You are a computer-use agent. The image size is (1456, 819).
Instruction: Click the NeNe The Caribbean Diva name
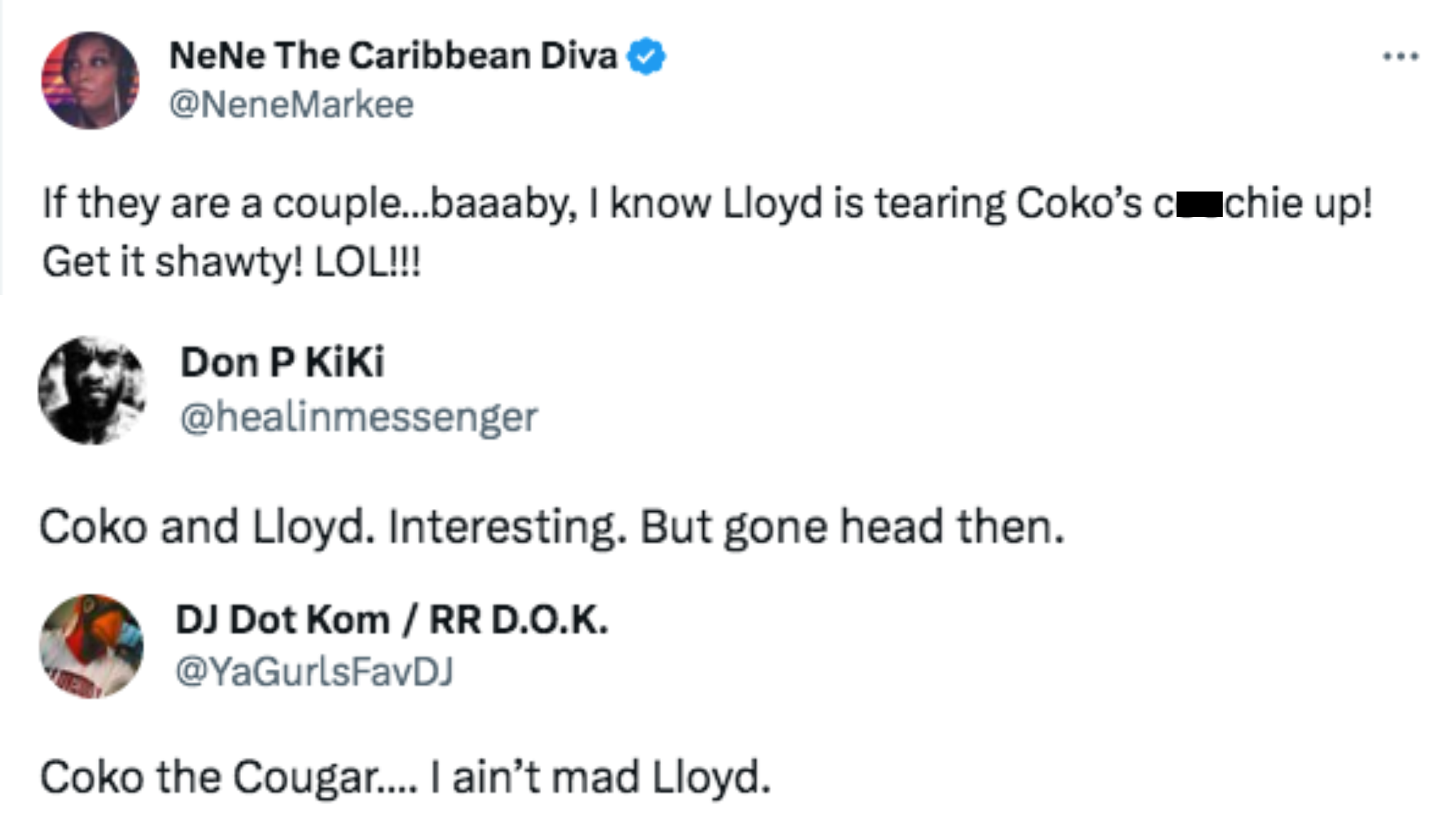[392, 56]
